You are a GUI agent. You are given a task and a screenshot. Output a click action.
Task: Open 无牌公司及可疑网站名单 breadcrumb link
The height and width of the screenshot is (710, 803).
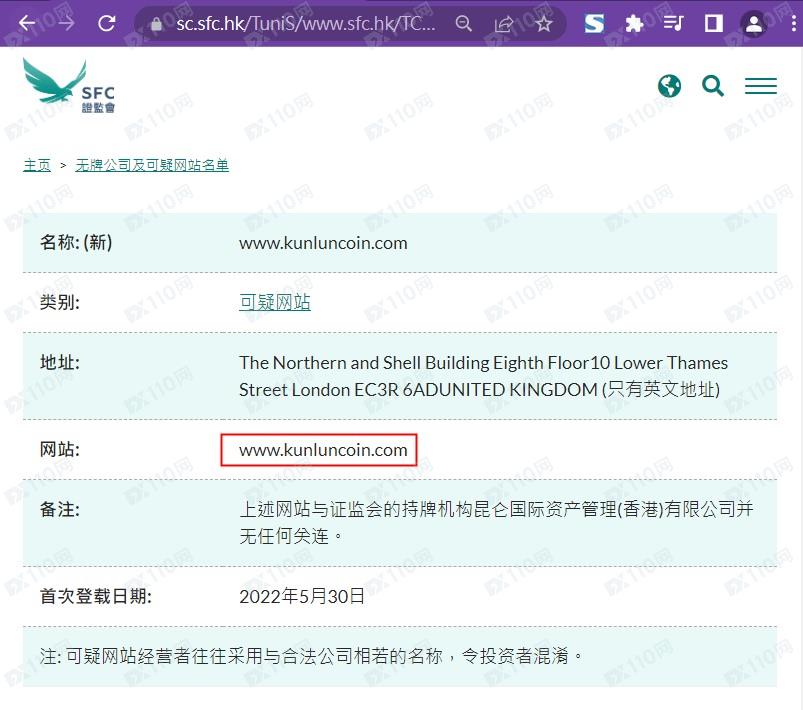tap(152, 165)
